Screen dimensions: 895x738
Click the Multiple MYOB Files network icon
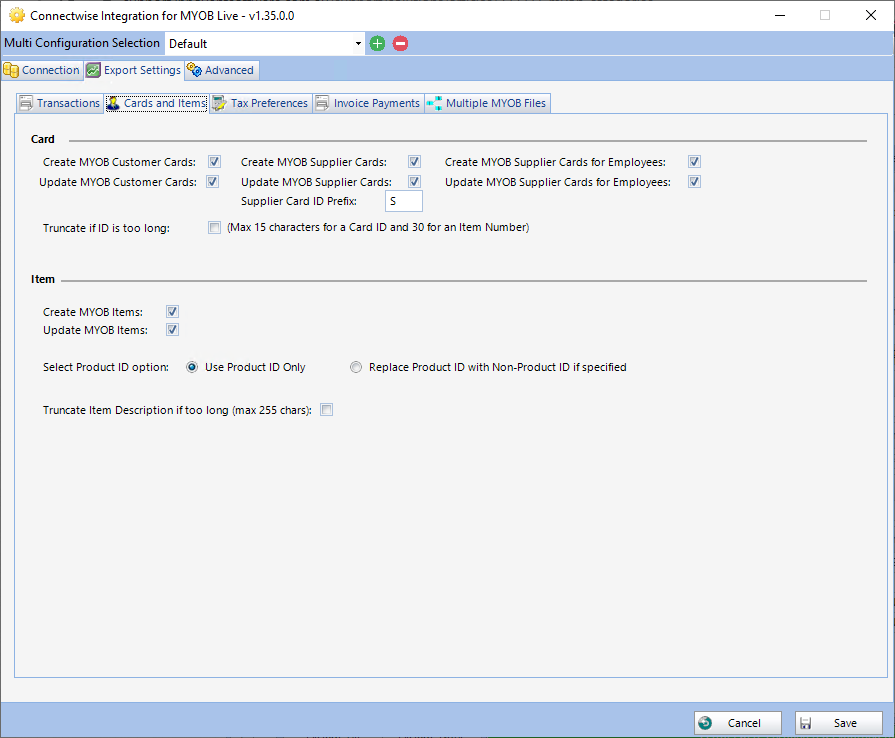pos(434,103)
